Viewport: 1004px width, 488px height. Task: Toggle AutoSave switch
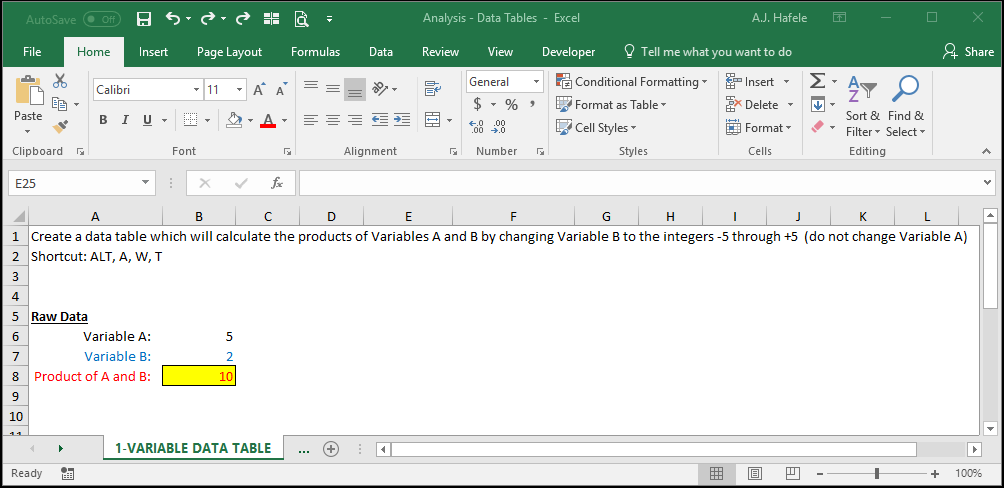pyautogui.click(x=101, y=19)
